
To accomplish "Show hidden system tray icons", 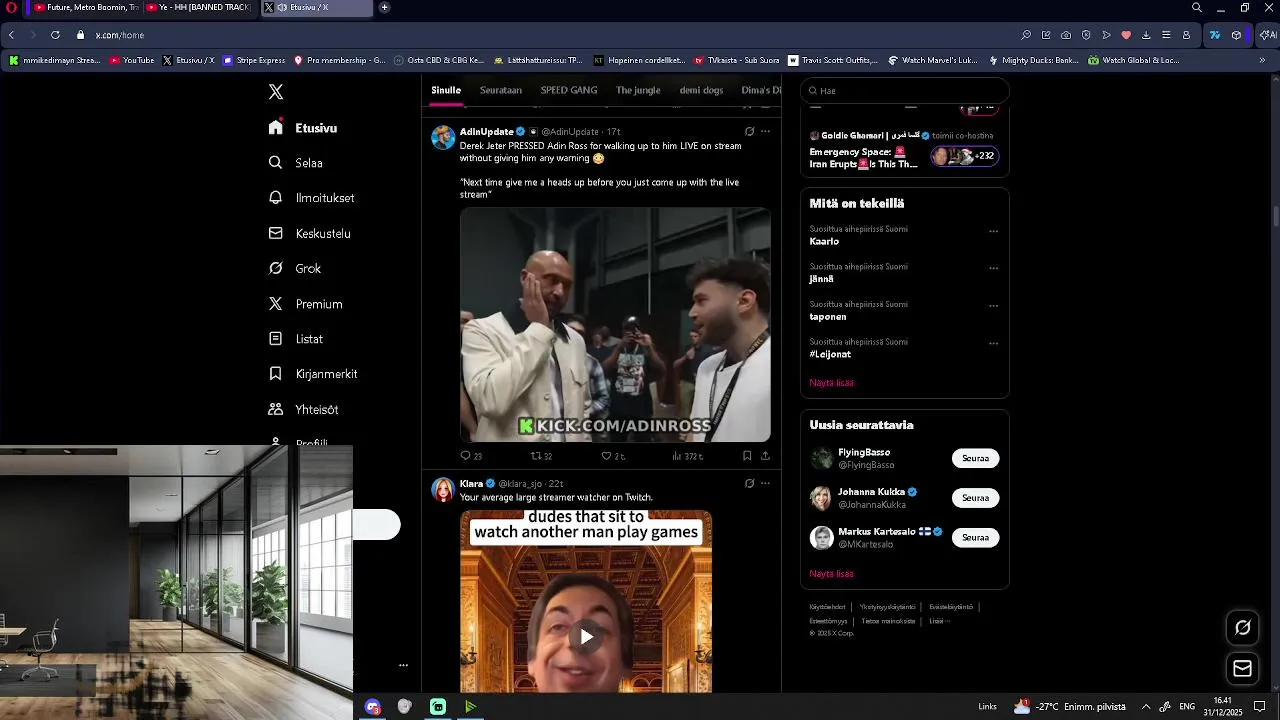I will [1146, 707].
